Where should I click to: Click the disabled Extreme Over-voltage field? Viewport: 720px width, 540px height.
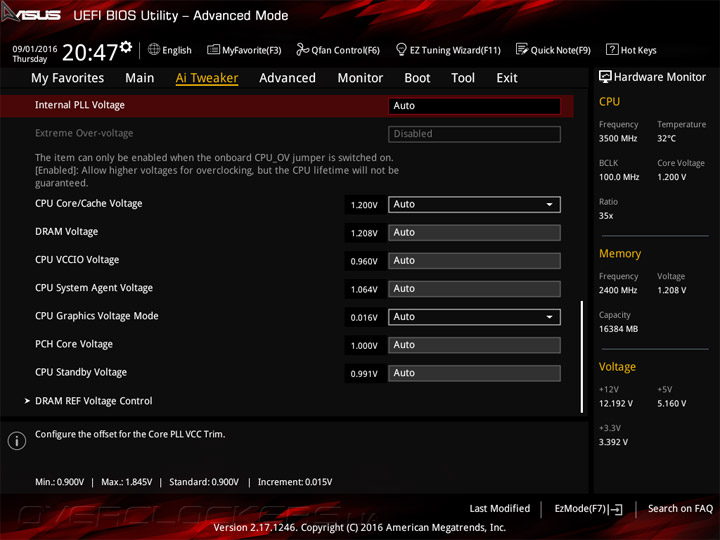pyautogui.click(x=474, y=134)
